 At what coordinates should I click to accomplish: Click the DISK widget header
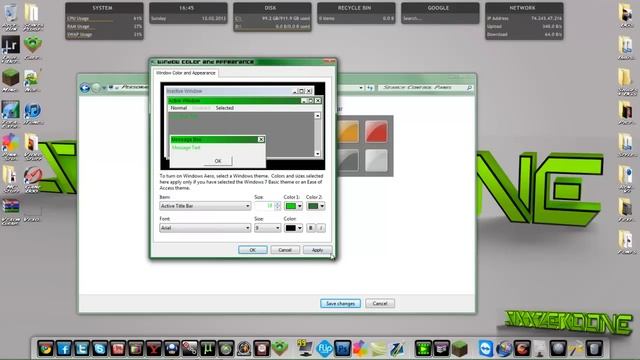coord(270,8)
